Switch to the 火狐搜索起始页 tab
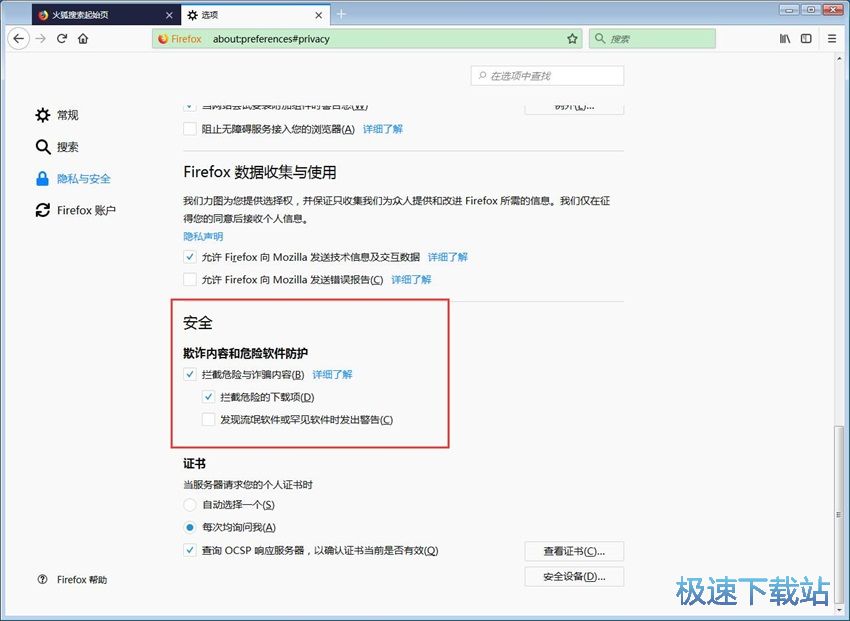The height and width of the screenshot is (621, 850). tap(106, 15)
